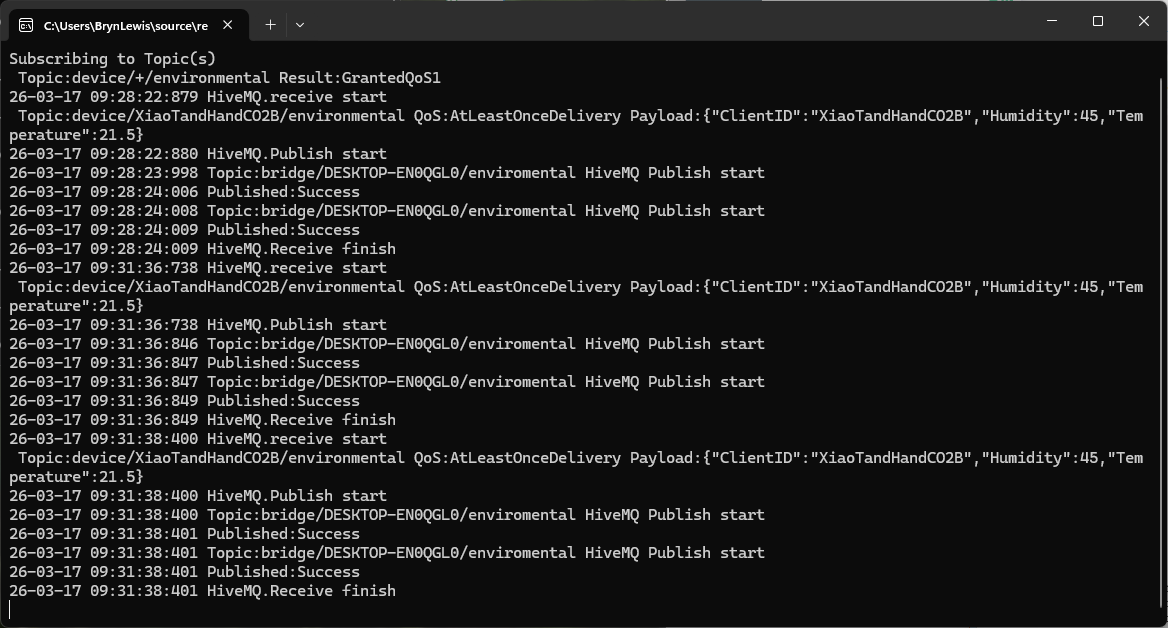Click the 09:31:38:401 HiveMQ.Receive finish line
The width and height of the screenshot is (1168, 628).
[203, 591]
